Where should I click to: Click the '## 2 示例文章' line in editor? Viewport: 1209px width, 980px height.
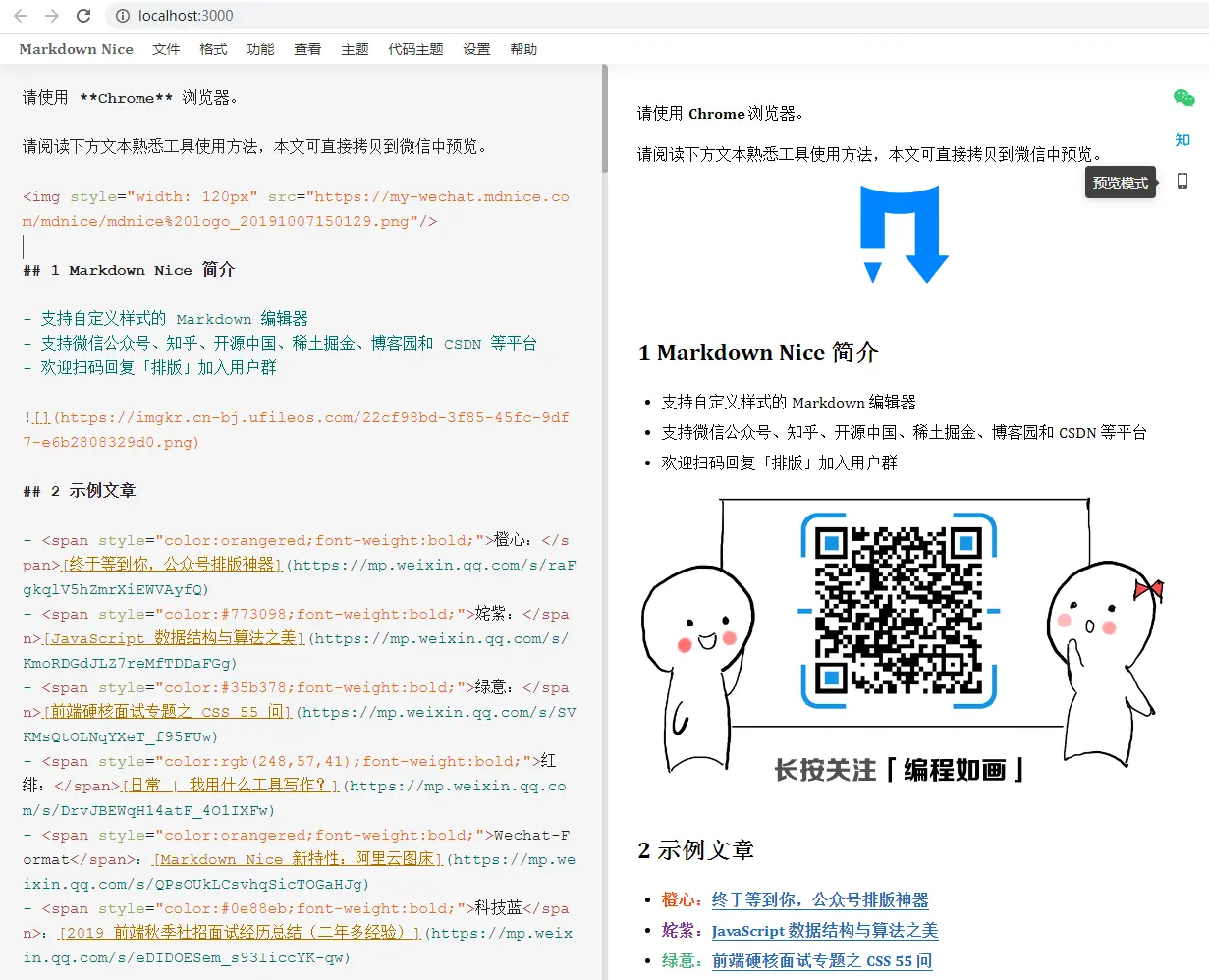tap(80, 491)
